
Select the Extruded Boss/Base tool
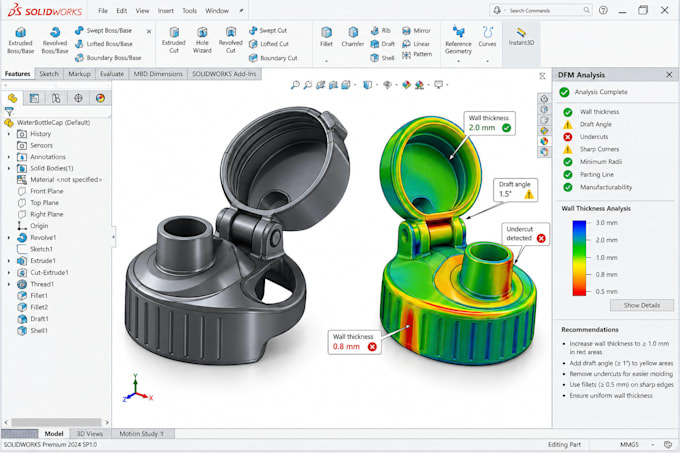pos(20,41)
